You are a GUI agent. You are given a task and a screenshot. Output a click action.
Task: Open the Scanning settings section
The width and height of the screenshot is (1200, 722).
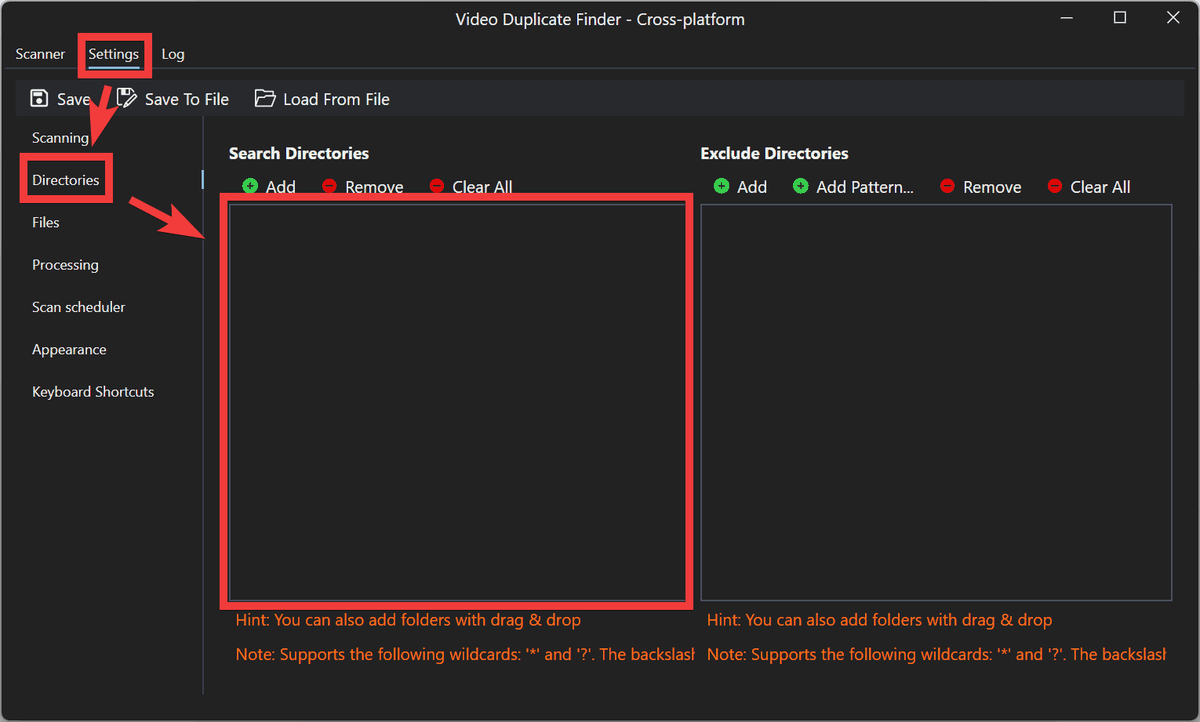60,138
